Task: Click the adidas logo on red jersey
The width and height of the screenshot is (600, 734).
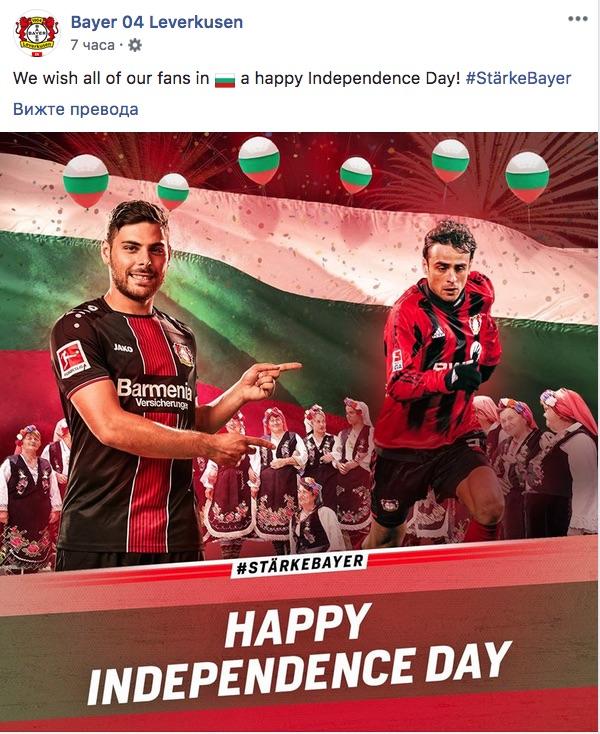Action: coord(438,333)
